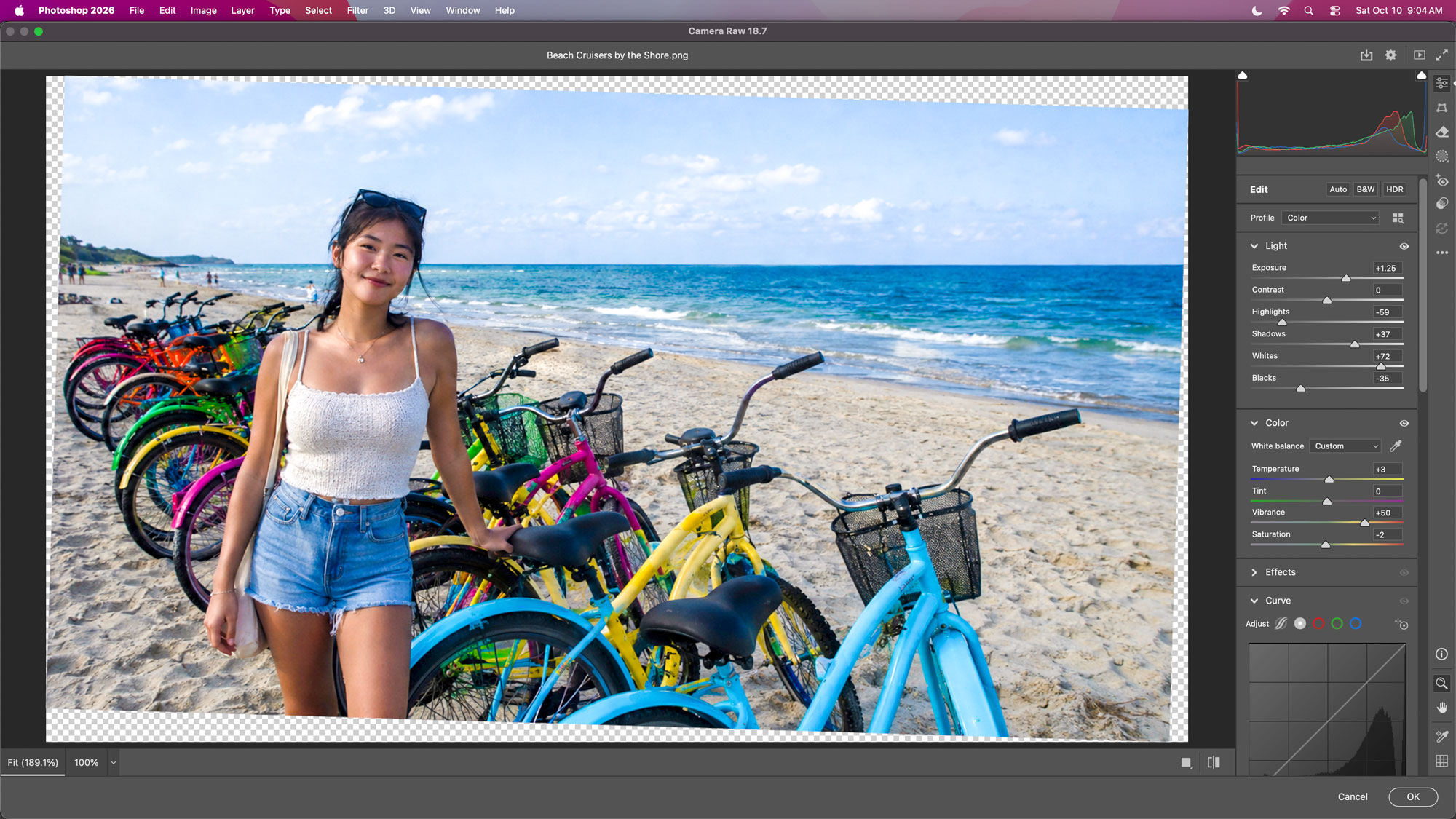The image size is (1456, 819).
Task: Select the blue channel curve circle
Action: point(1356,624)
